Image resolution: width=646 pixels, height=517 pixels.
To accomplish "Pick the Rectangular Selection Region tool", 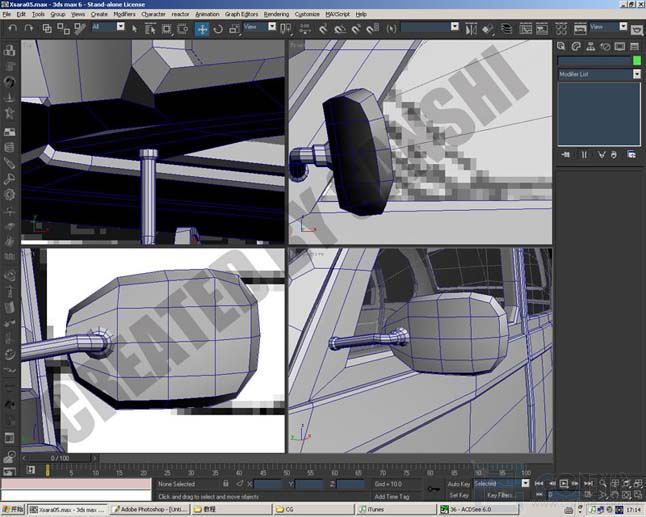I will (x=166, y=28).
